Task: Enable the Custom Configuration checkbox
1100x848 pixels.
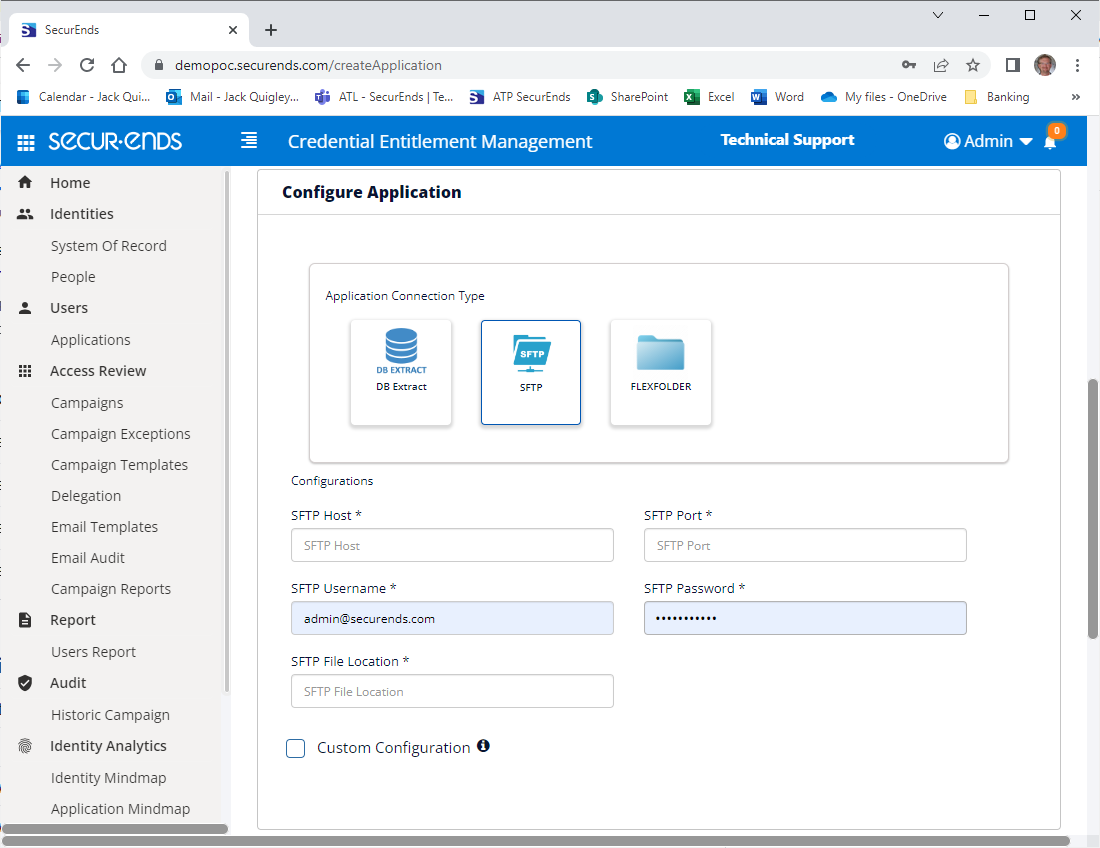Action: 295,748
